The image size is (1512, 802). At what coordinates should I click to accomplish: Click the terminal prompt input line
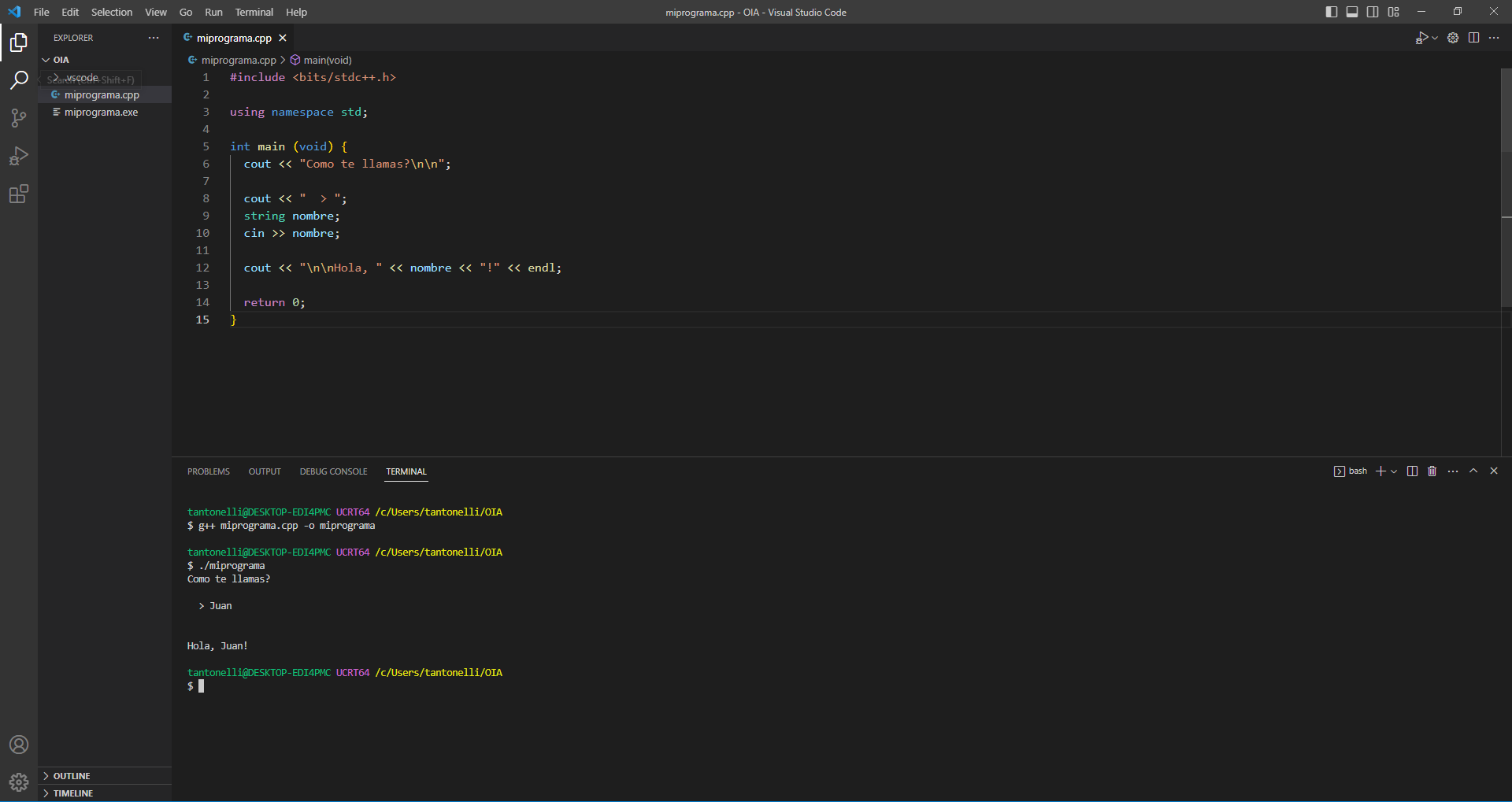[x=201, y=686]
